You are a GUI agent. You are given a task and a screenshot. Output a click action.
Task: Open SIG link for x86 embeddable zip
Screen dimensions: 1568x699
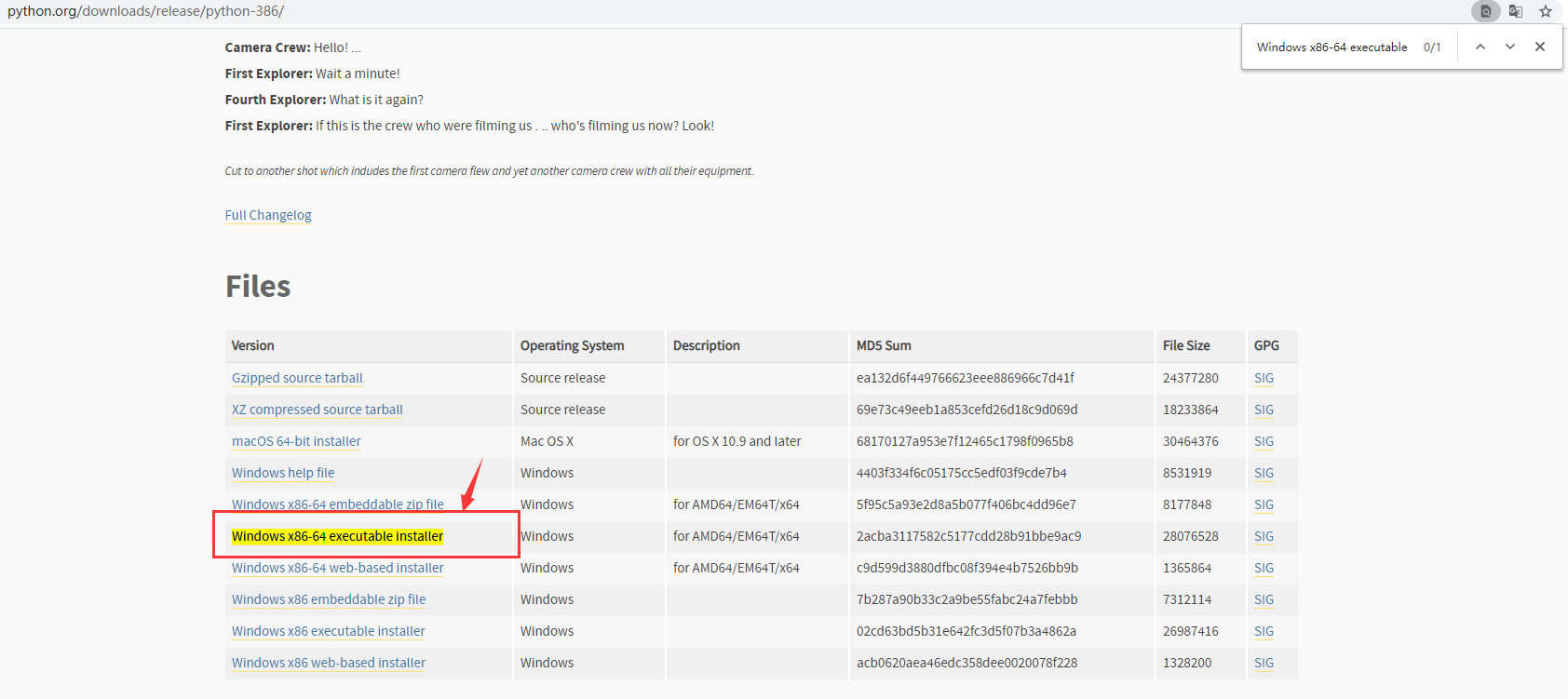click(1264, 599)
